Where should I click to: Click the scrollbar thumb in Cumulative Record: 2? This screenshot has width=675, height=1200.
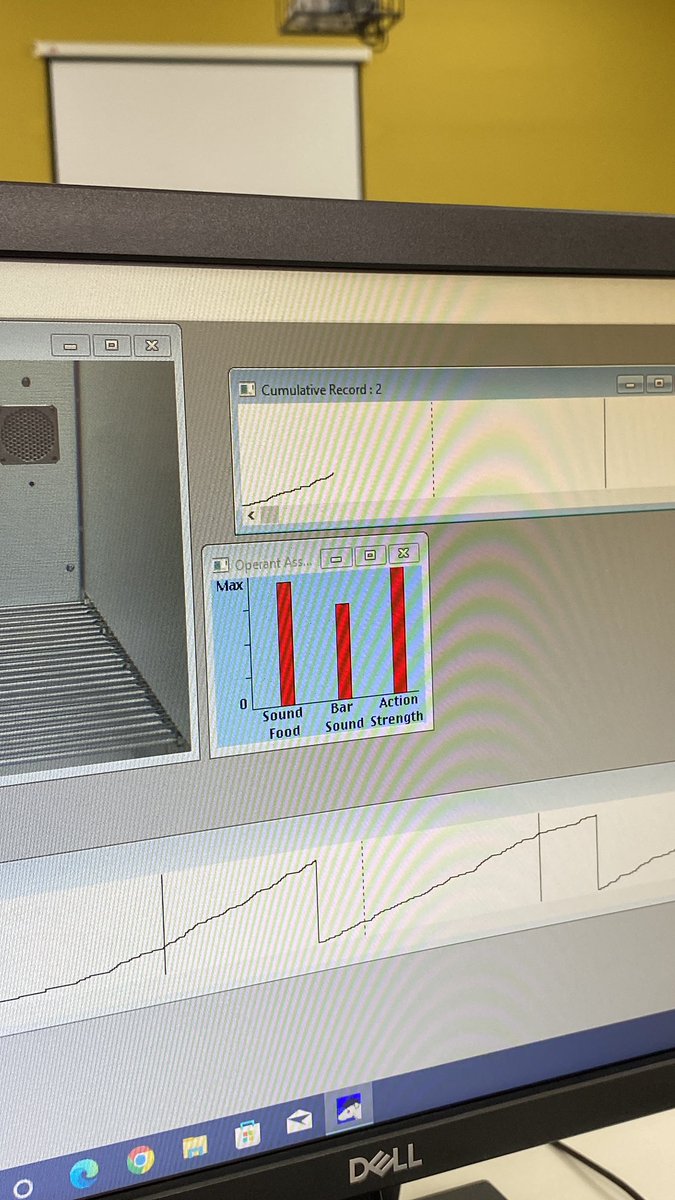tap(269, 514)
